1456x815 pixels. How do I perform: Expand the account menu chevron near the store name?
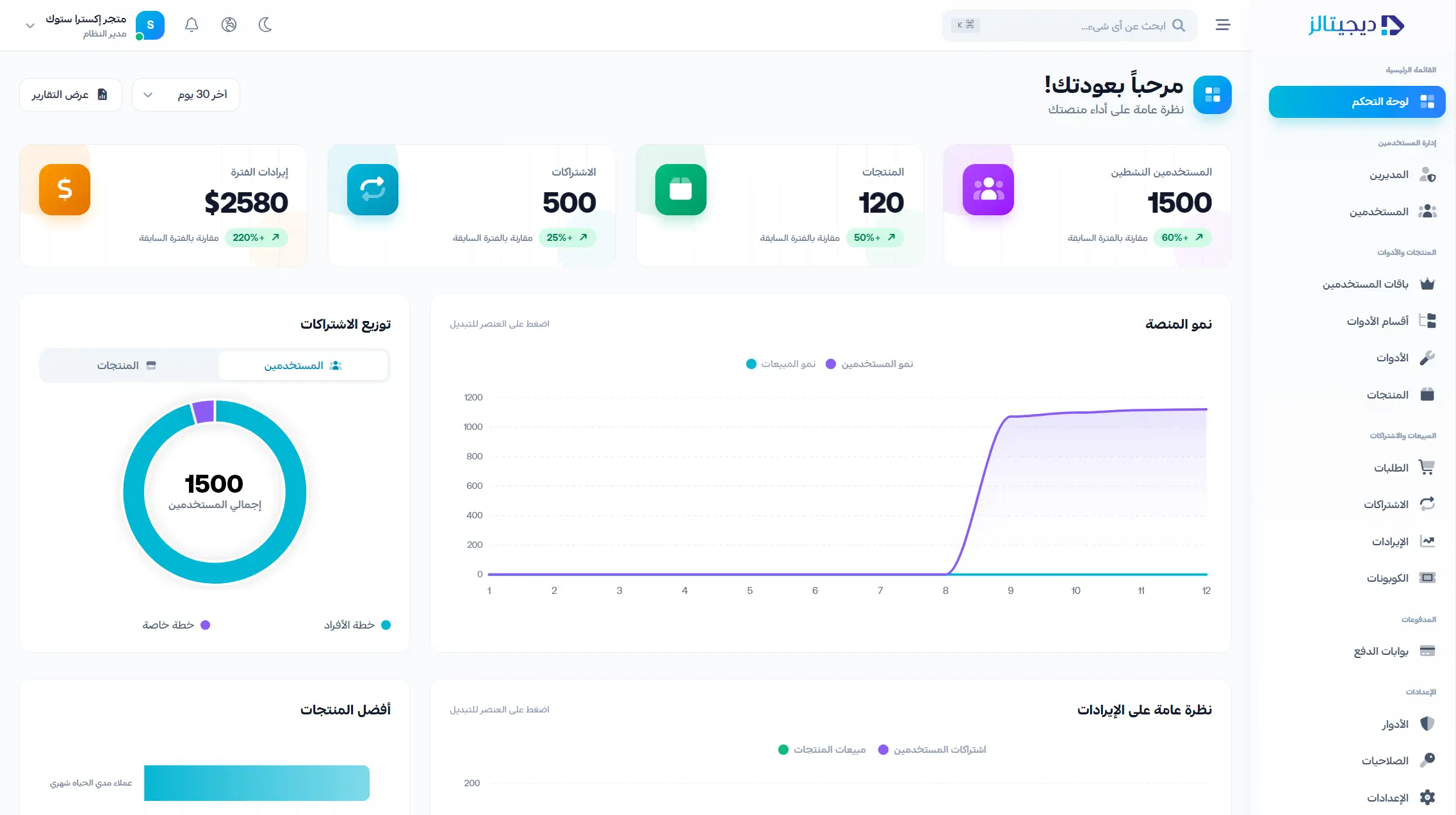(x=29, y=26)
